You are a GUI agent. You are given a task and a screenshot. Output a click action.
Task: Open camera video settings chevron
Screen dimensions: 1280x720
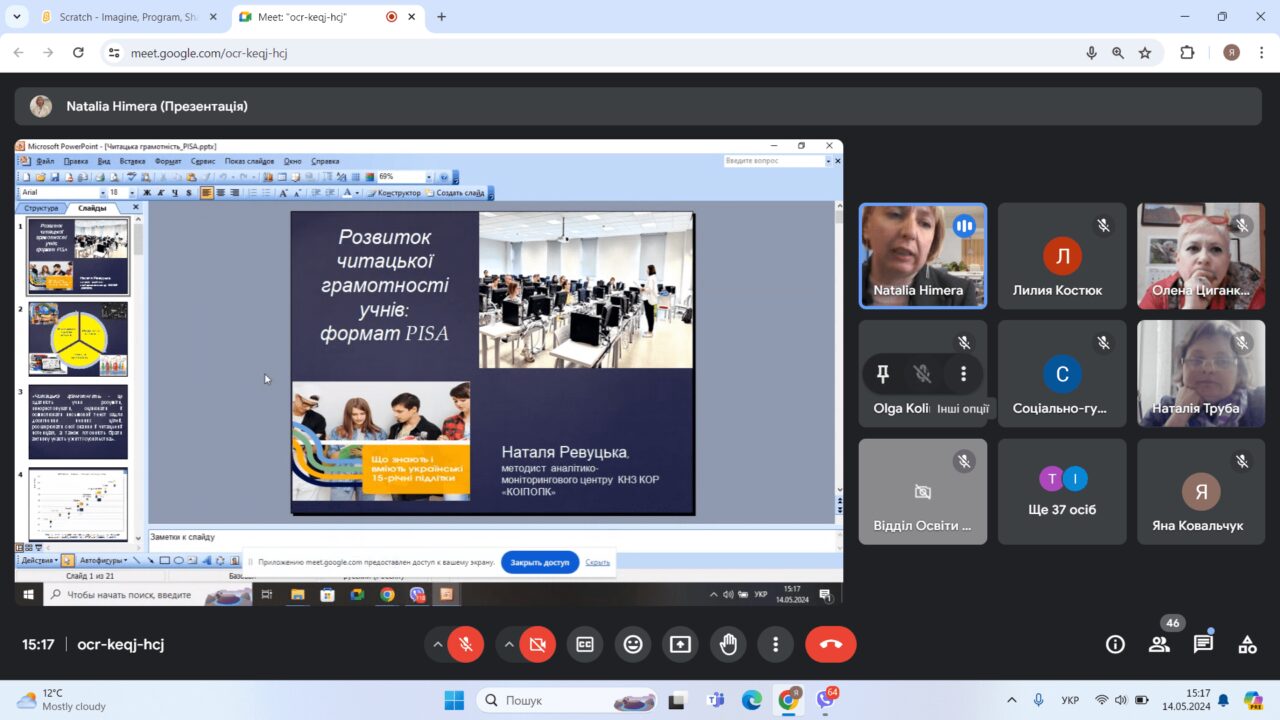509,645
